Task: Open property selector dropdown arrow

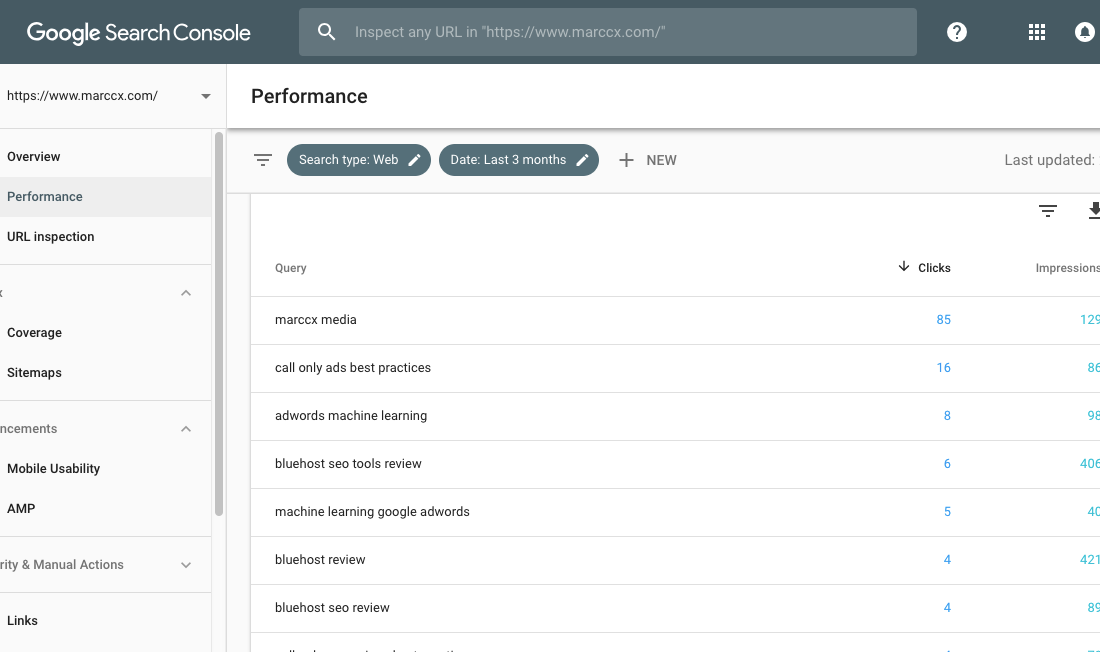Action: click(x=206, y=96)
